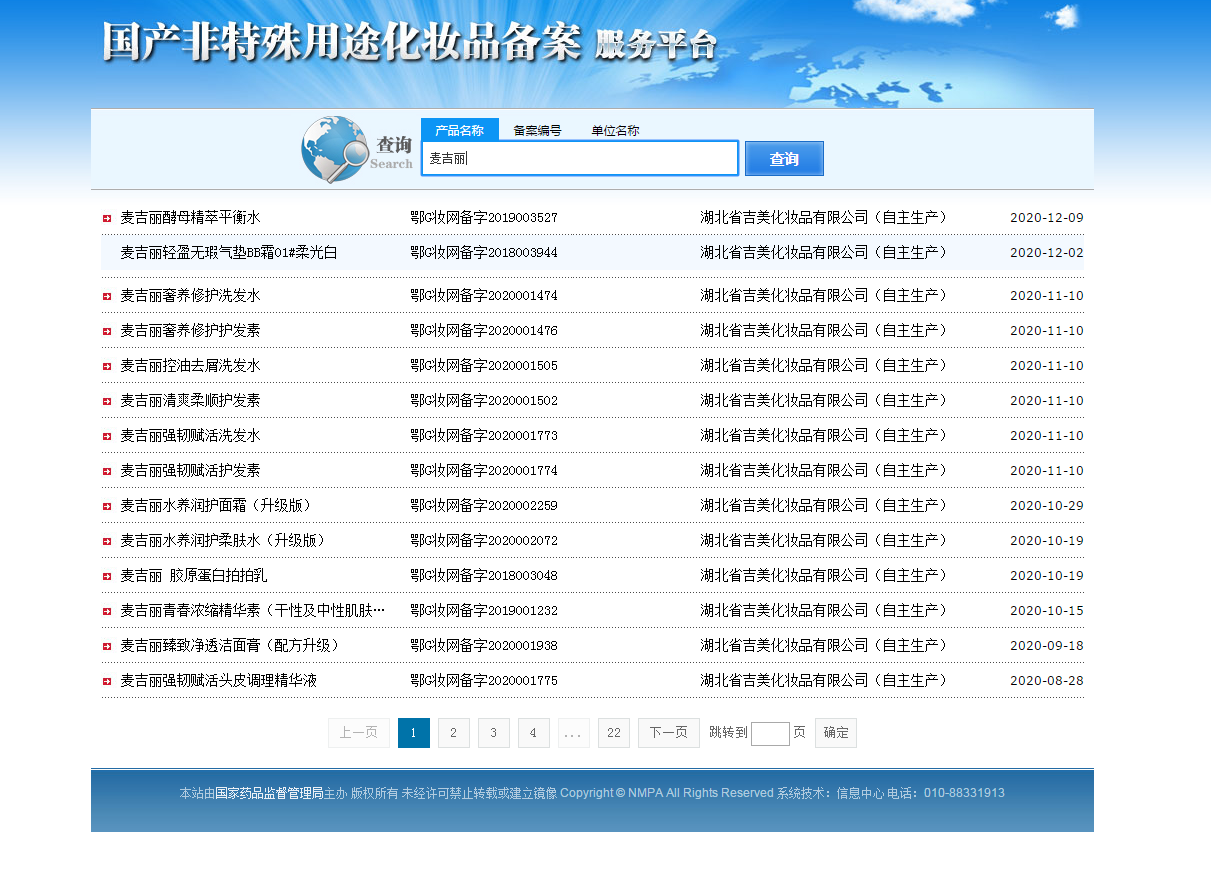Switch to the 备案编号 search tab

pyautogui.click(x=537, y=130)
